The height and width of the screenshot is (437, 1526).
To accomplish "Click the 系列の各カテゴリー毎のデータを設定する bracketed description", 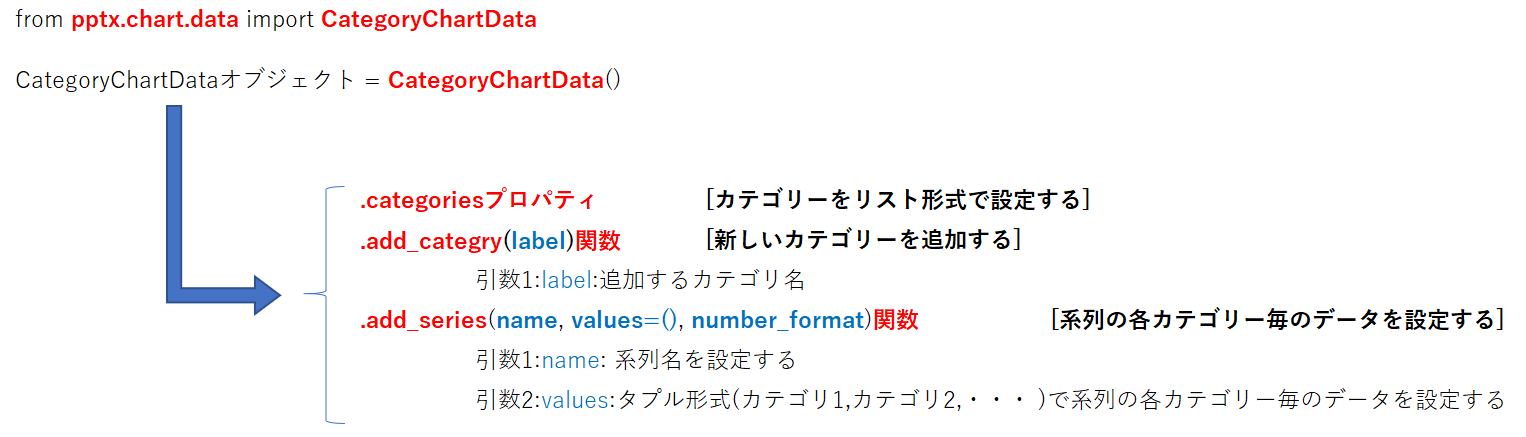I will pos(1278,320).
